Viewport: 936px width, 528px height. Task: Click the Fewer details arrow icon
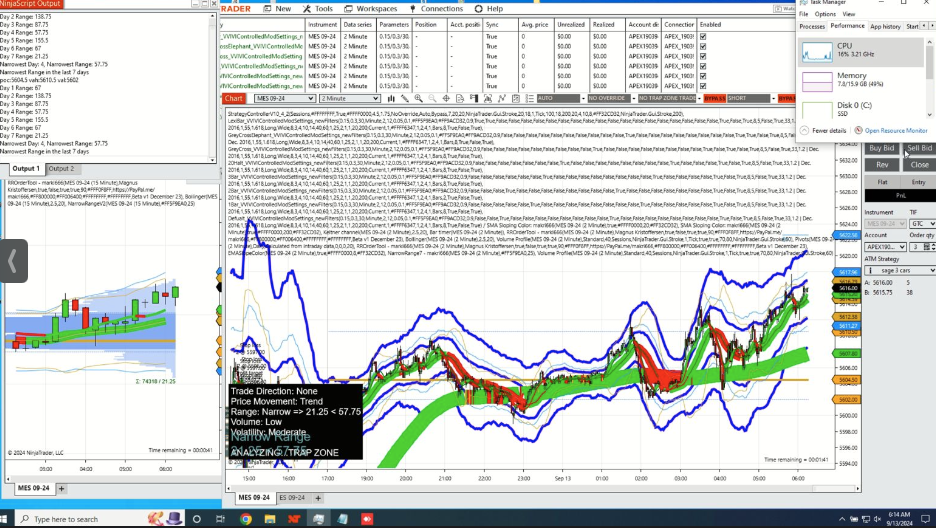click(x=804, y=130)
